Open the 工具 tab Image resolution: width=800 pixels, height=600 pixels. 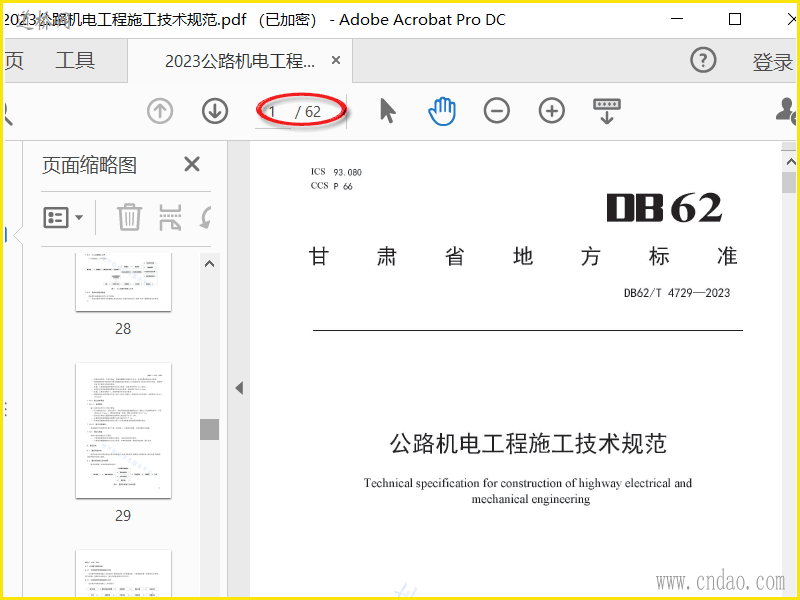coord(75,60)
